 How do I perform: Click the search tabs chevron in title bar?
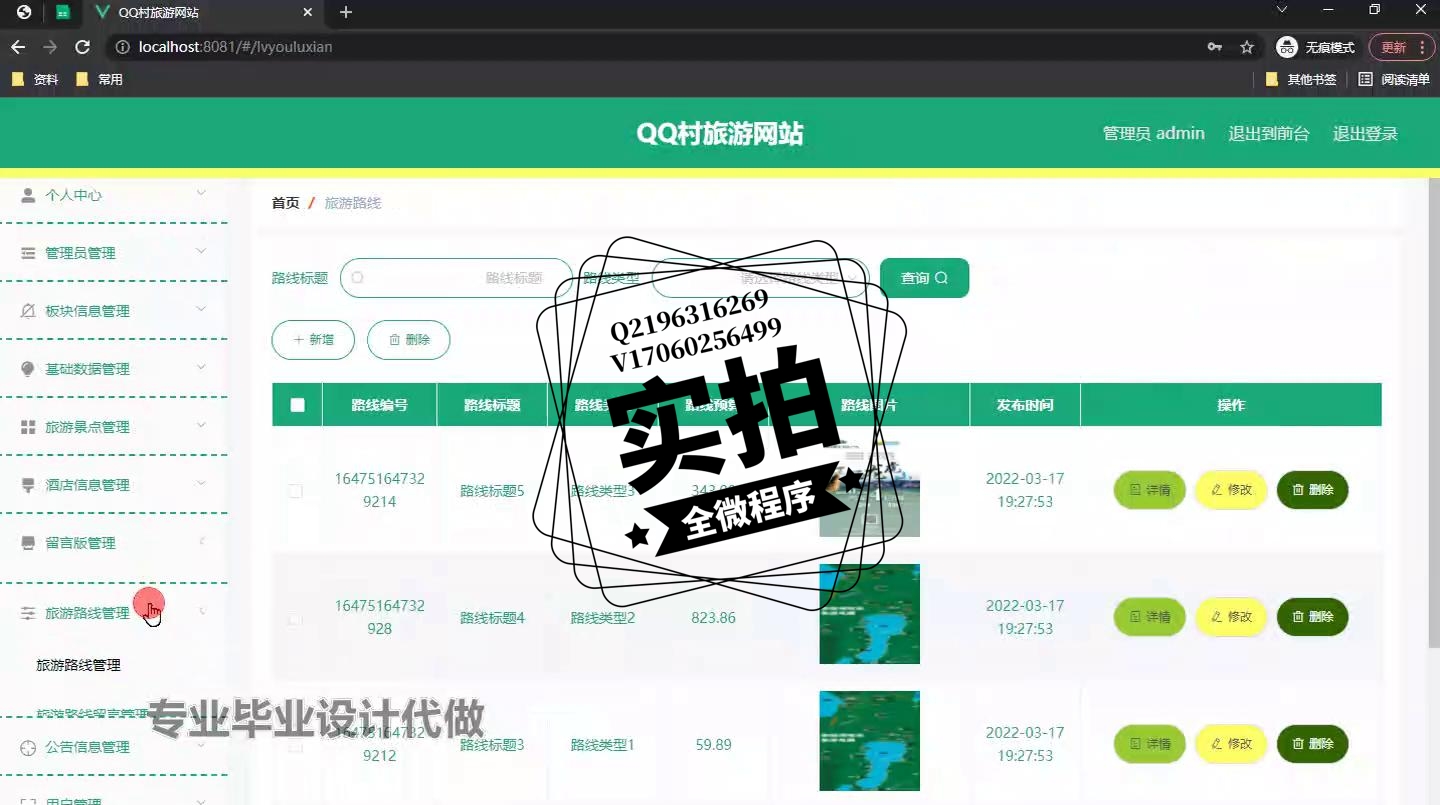tap(1282, 9)
